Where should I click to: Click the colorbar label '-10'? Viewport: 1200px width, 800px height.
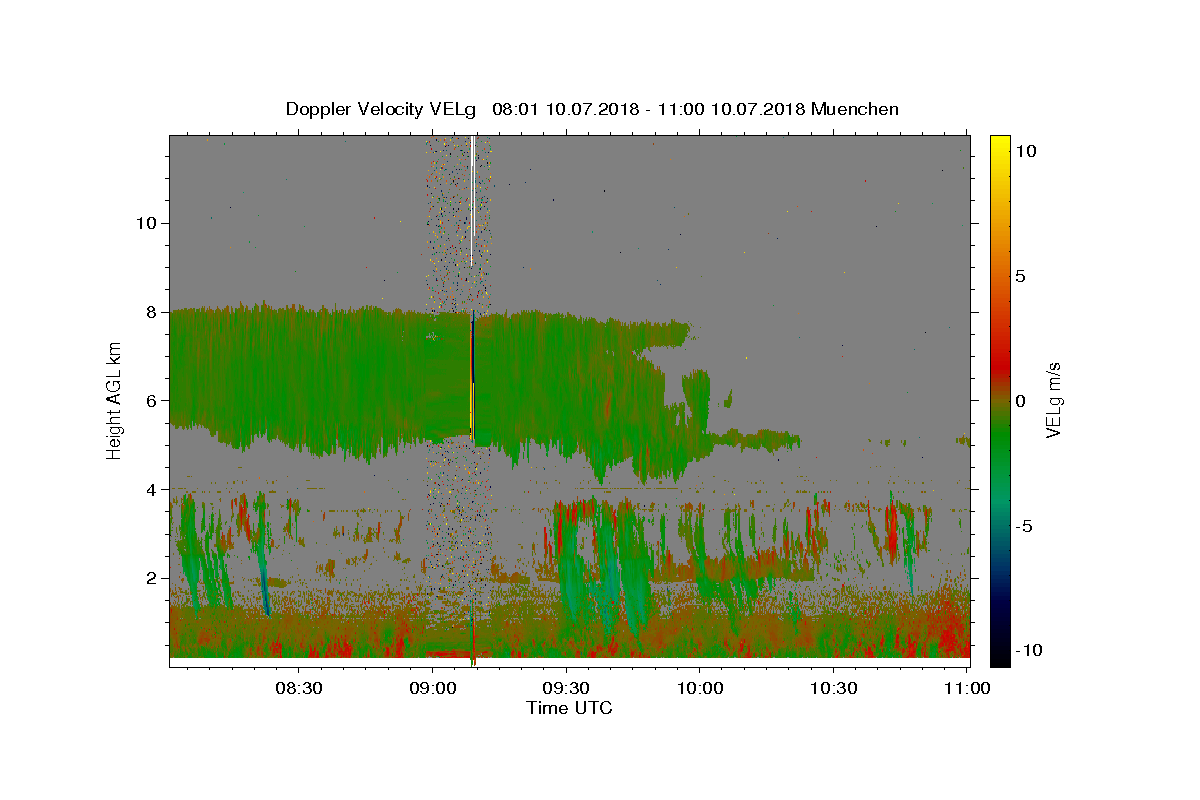(1027, 651)
